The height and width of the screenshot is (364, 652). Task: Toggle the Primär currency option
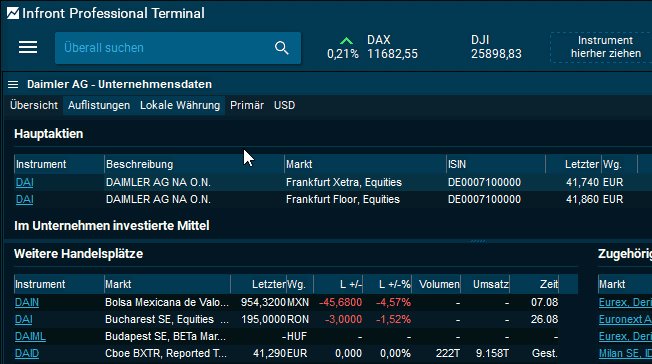click(x=247, y=105)
